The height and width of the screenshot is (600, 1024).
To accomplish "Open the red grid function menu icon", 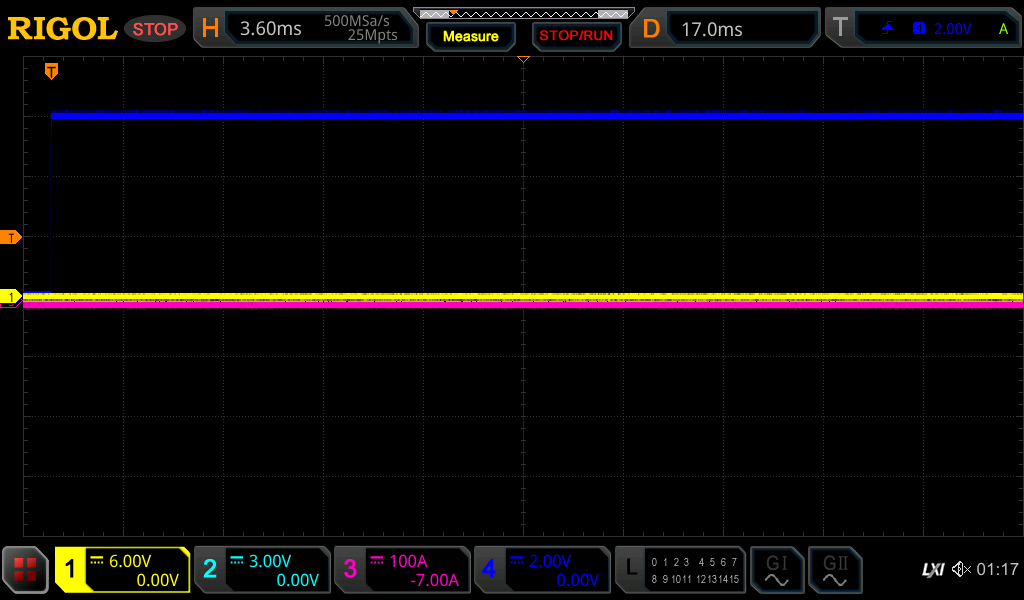I will coord(25,570).
